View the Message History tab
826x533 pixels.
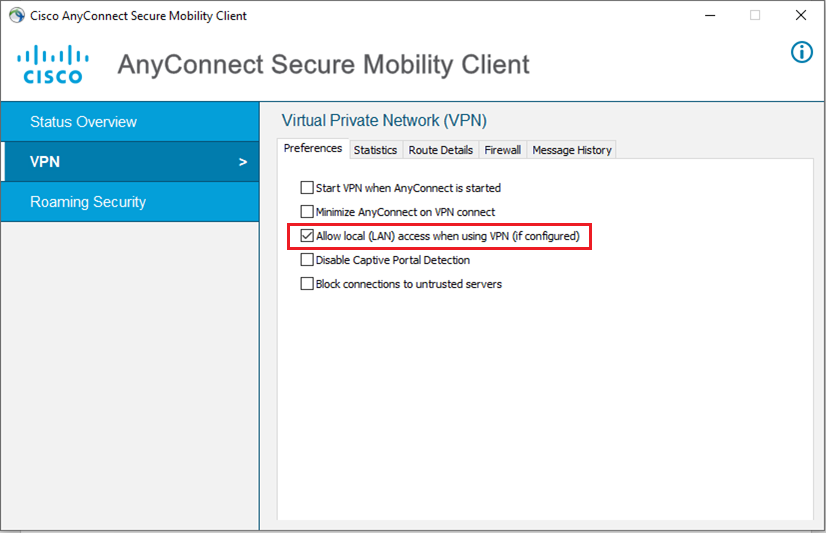coord(571,150)
